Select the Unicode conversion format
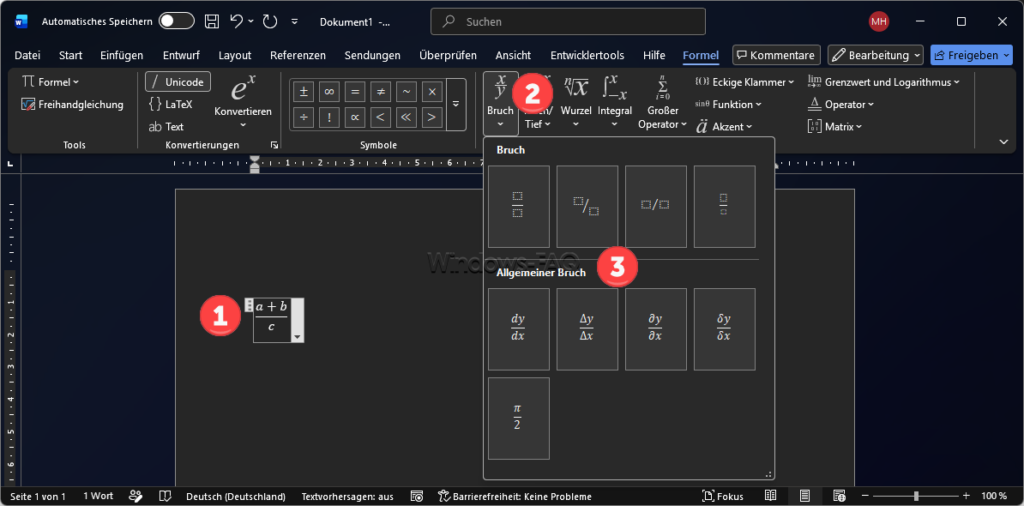The height and width of the screenshot is (506, 1024). (178, 82)
